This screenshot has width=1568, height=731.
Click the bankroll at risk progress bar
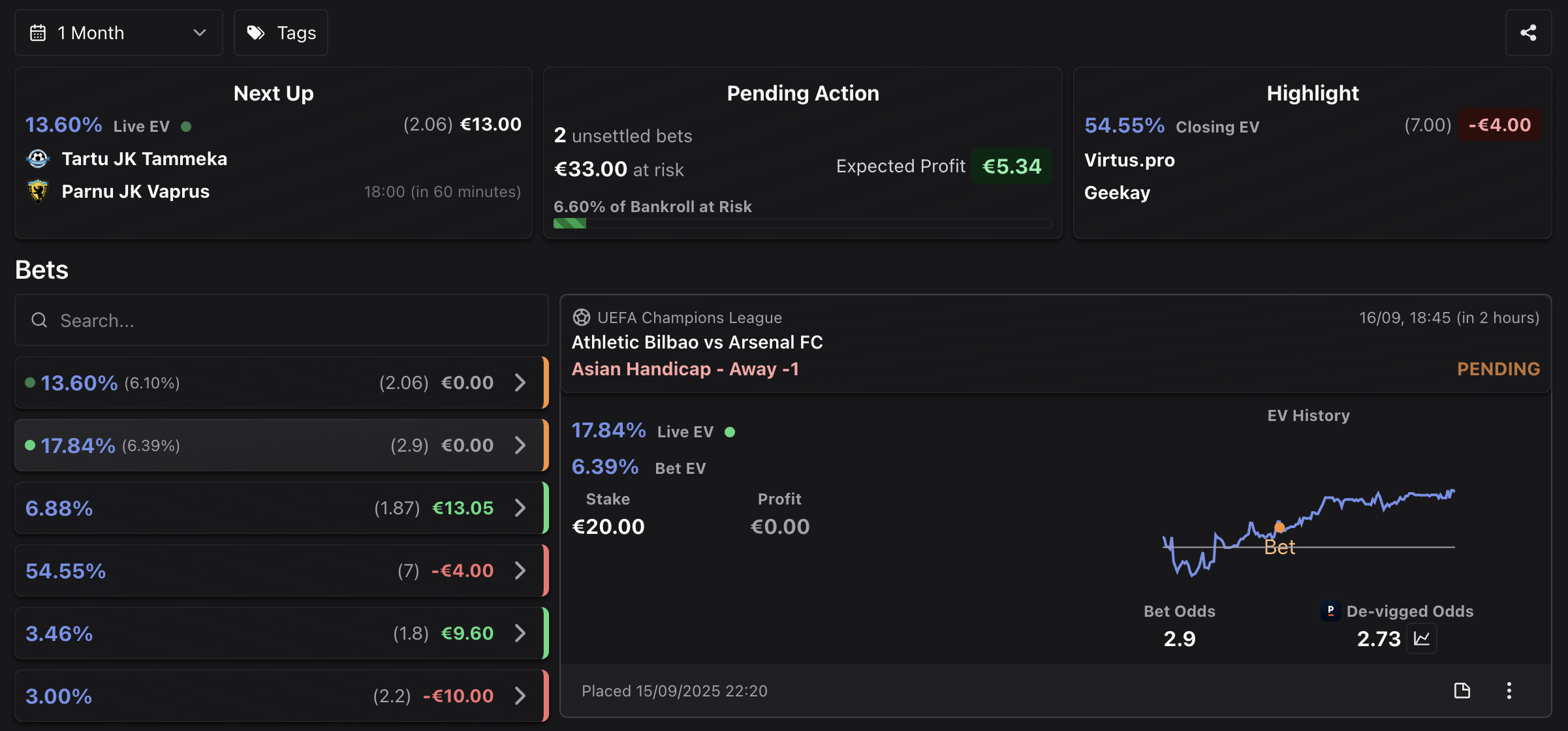(x=802, y=223)
